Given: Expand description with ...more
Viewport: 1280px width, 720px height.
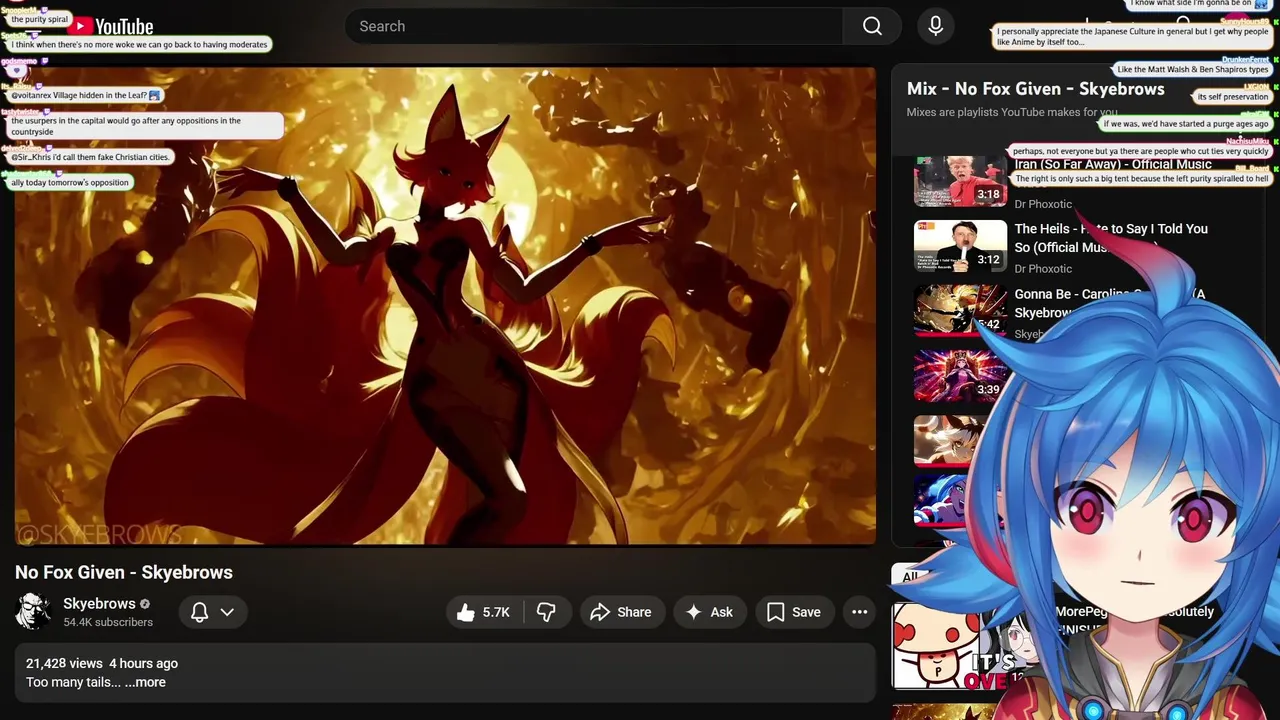Looking at the screenshot, I should tap(145, 682).
